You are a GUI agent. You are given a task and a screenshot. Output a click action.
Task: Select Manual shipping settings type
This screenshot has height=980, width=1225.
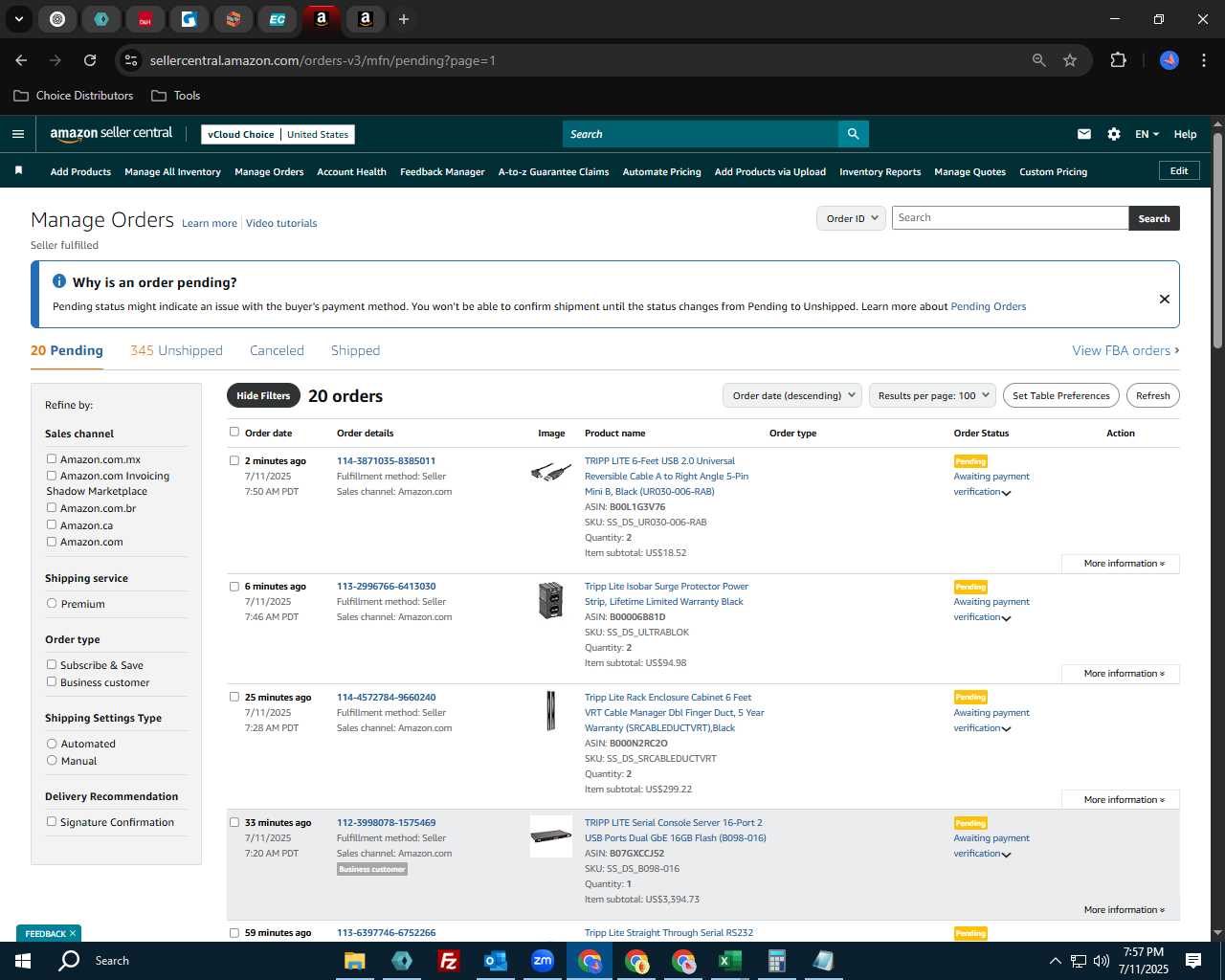(52, 760)
